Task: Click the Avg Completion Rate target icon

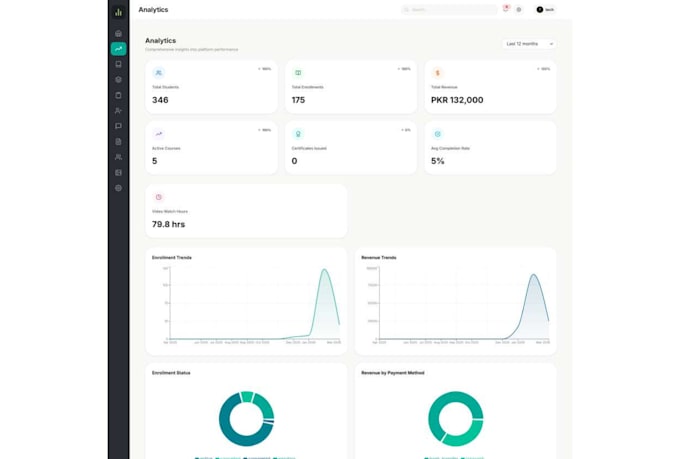Action: click(438, 134)
